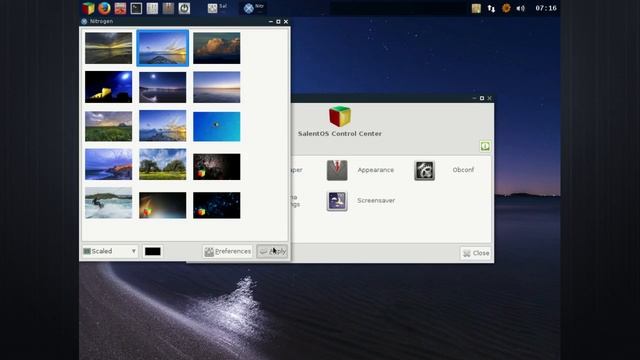The height and width of the screenshot is (360, 640).
Task: Open the network arrows tray icon
Action: pos(491,8)
